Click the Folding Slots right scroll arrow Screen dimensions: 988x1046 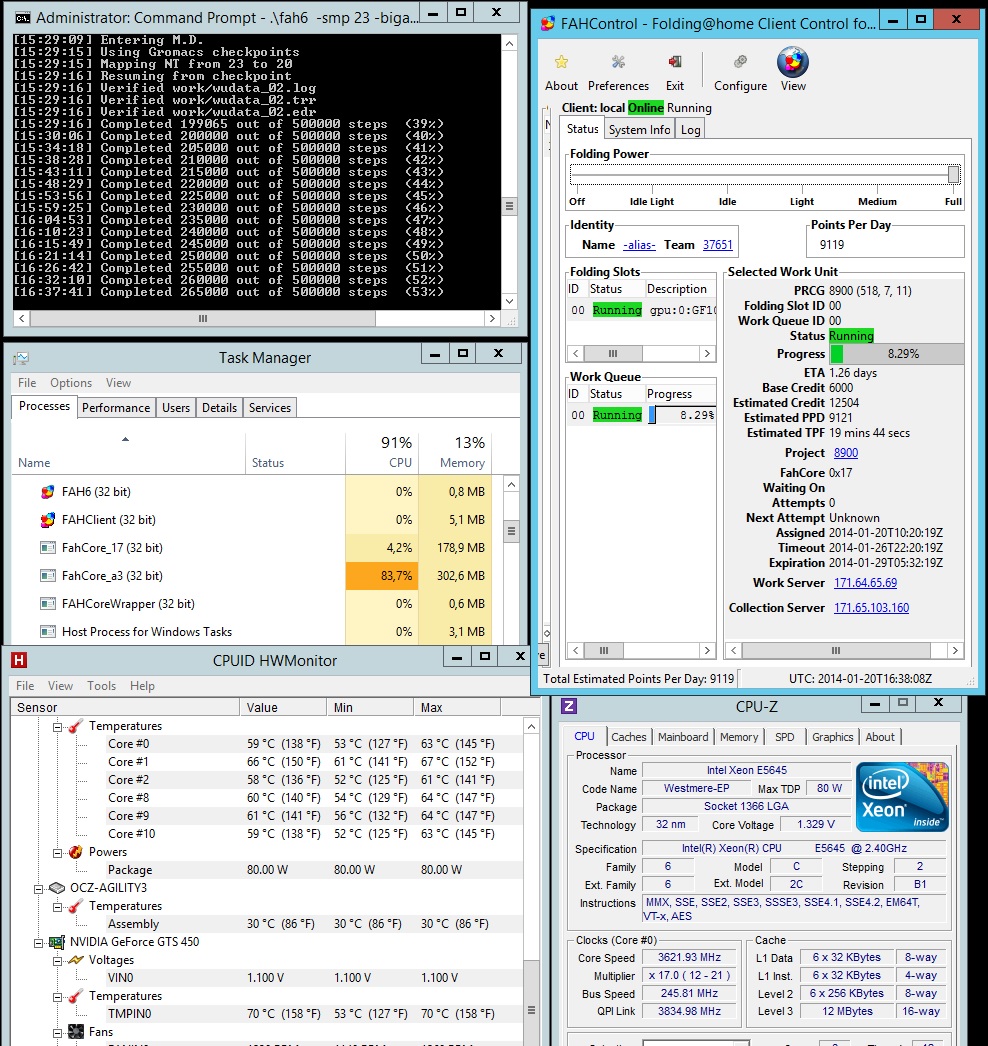point(707,354)
